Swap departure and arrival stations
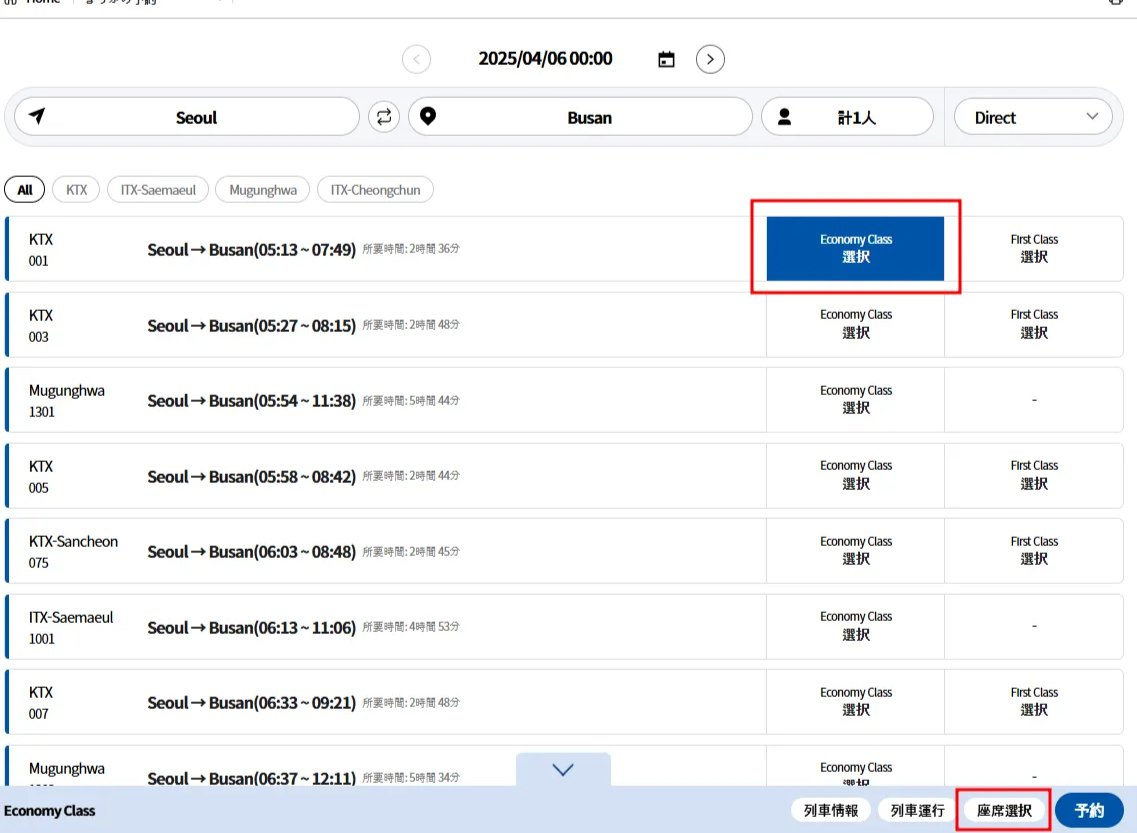Screen dimensions: 1137x833 point(383,117)
